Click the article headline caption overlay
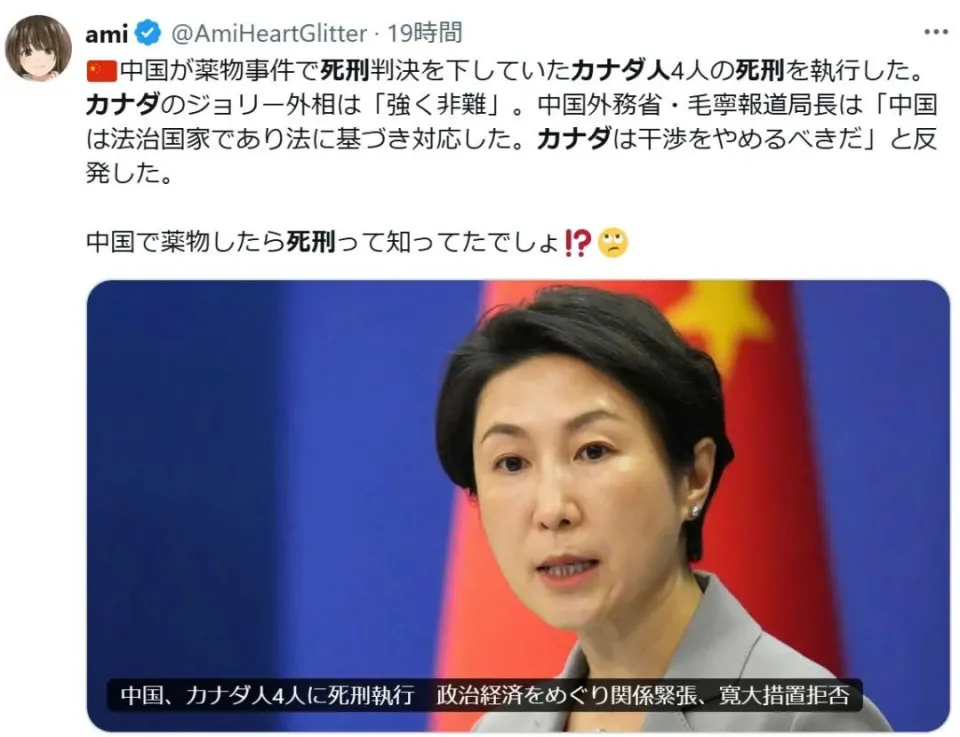This screenshot has height=737, width=960. 485,695
